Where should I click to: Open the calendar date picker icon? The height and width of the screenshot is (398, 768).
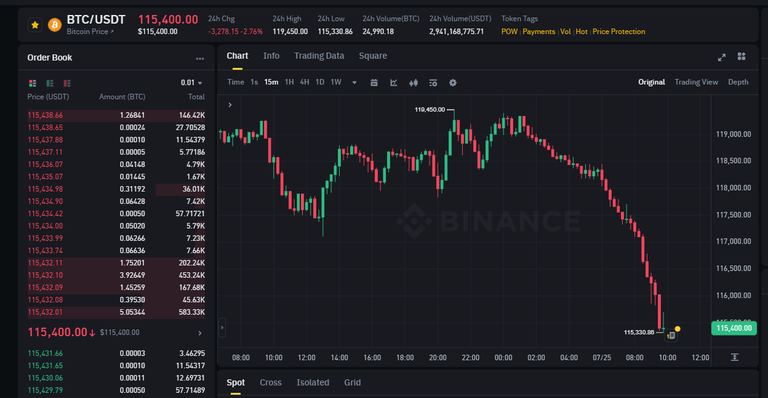374,83
